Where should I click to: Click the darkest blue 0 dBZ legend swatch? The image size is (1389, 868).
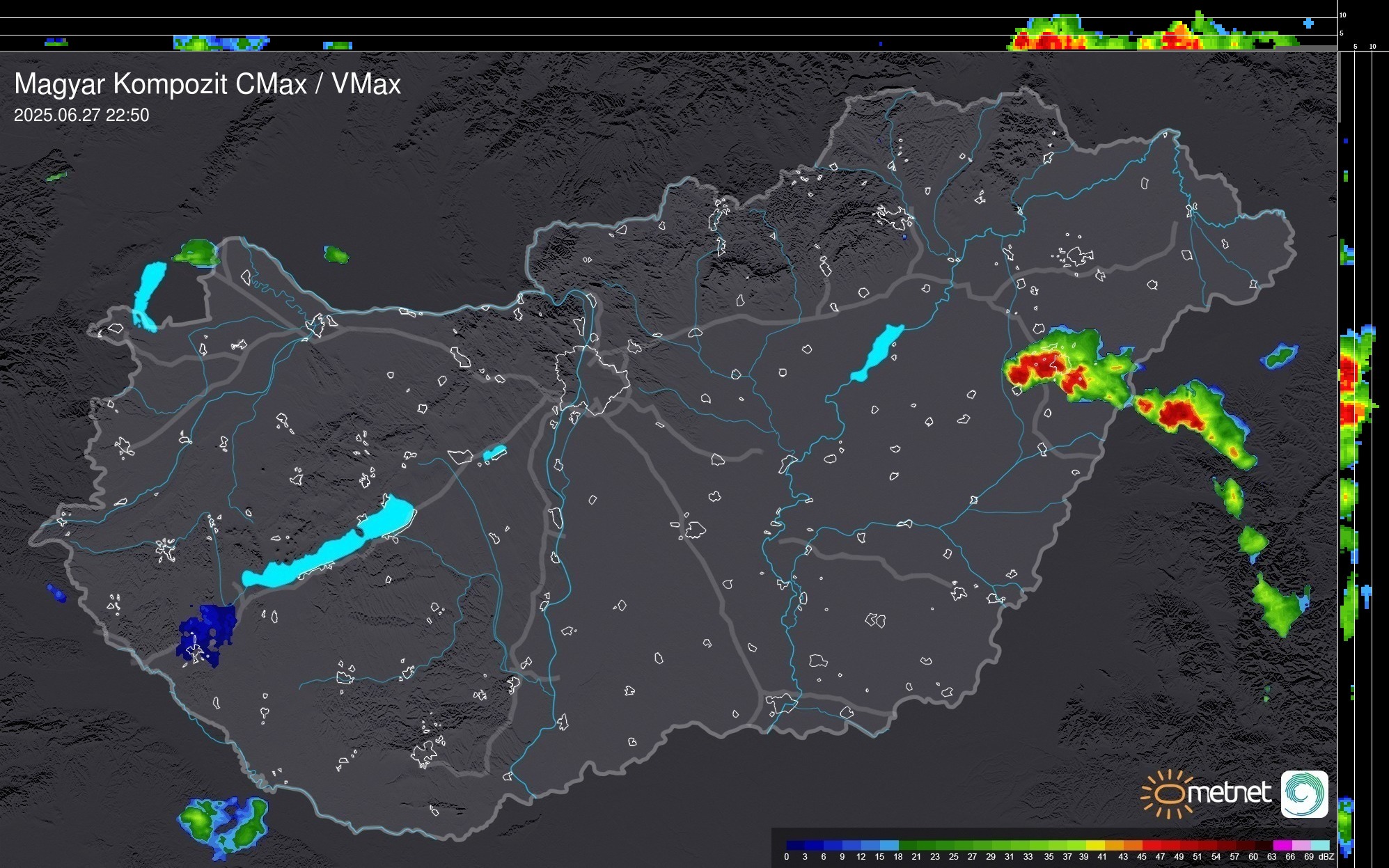(796, 845)
